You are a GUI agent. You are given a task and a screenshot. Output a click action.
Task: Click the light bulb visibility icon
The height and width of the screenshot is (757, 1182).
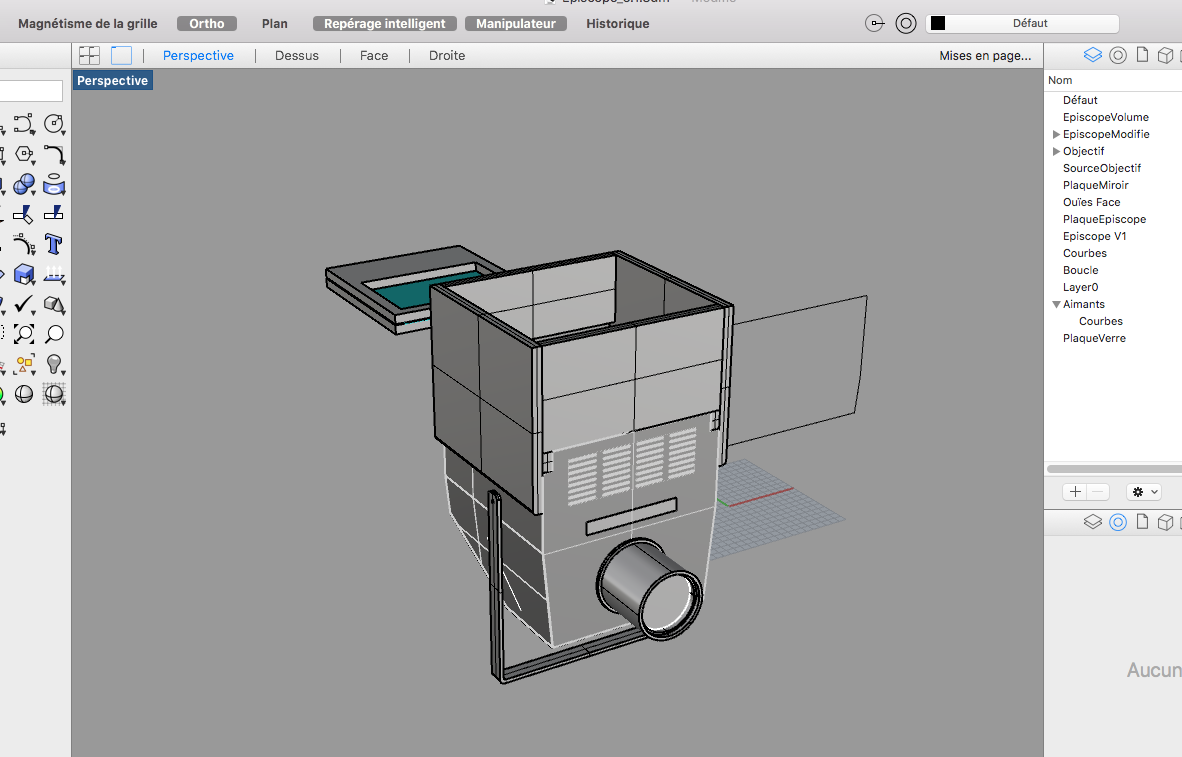pos(54,364)
